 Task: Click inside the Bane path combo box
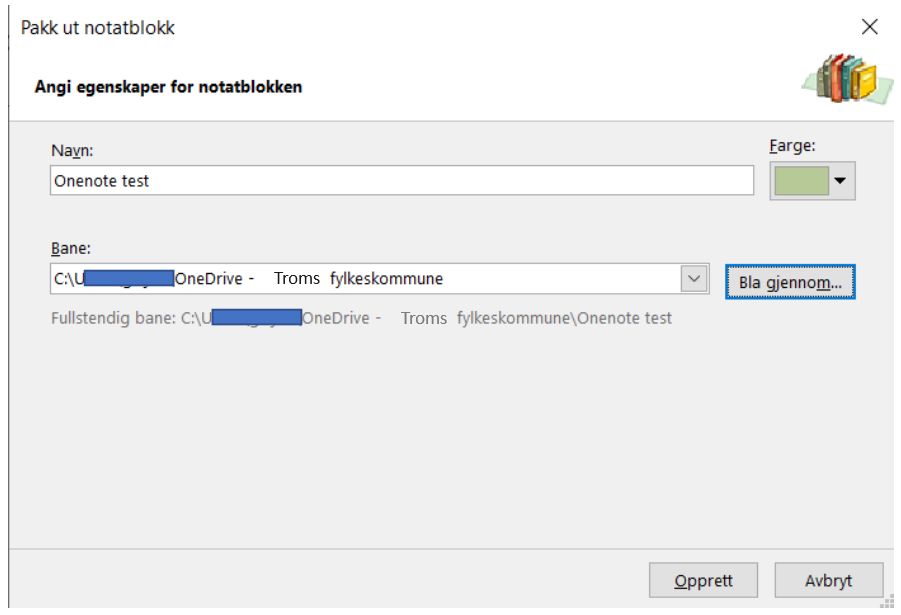pos(365,279)
